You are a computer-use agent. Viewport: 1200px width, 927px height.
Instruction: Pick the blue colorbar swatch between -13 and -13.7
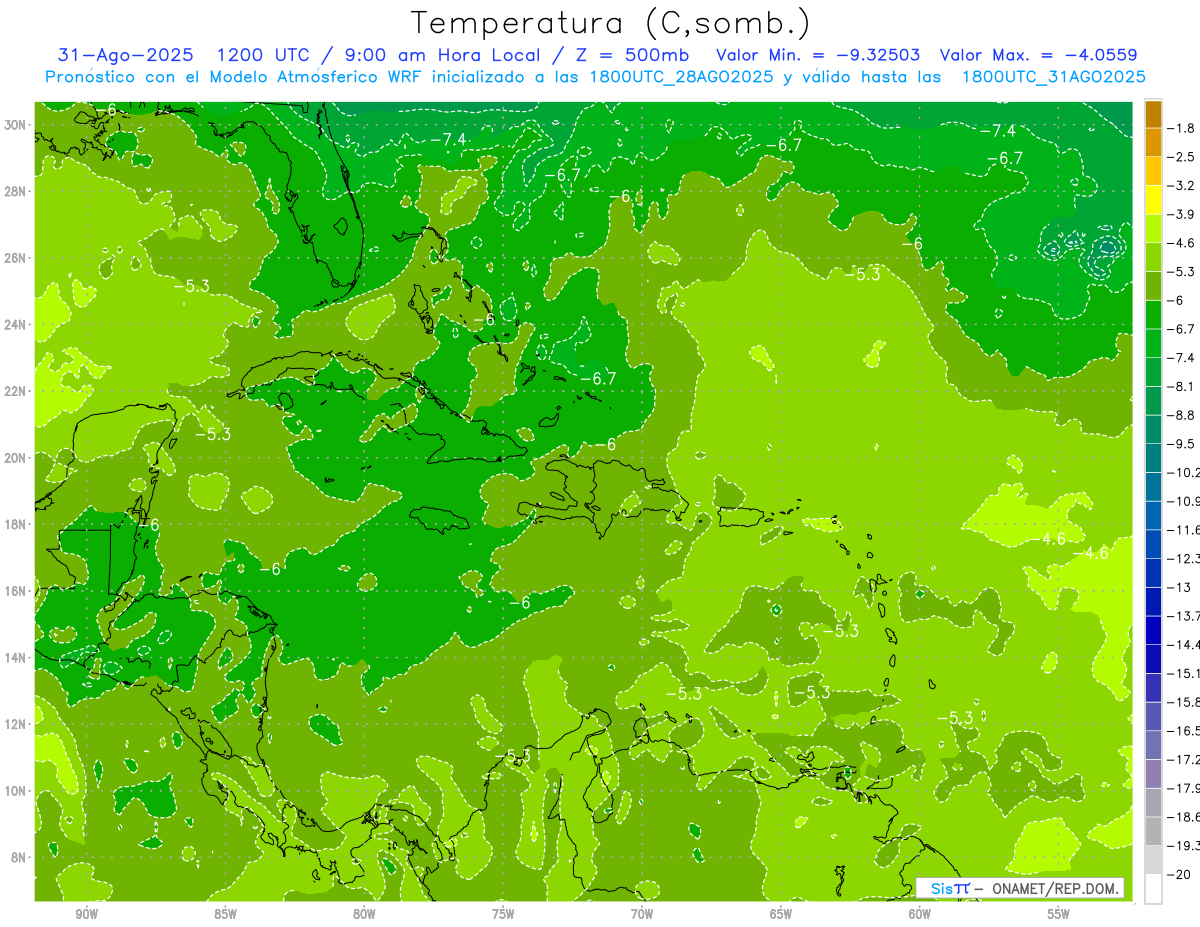click(1153, 602)
